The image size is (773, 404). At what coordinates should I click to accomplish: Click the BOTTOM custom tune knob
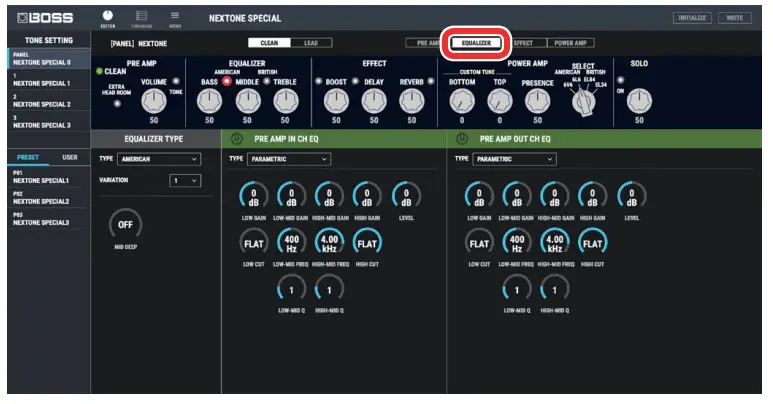pyautogui.click(x=462, y=101)
